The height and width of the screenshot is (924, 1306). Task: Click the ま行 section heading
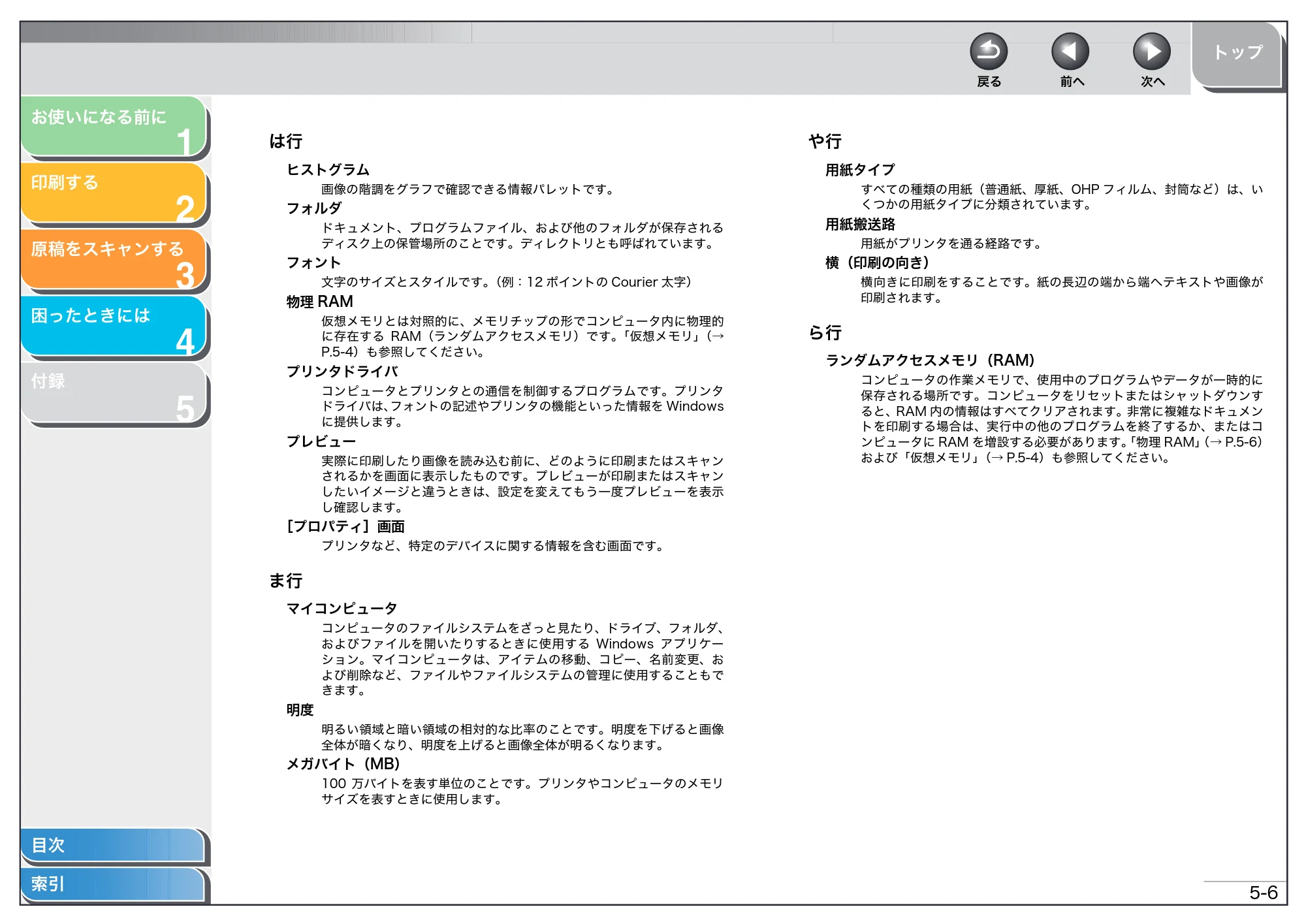click(x=286, y=581)
